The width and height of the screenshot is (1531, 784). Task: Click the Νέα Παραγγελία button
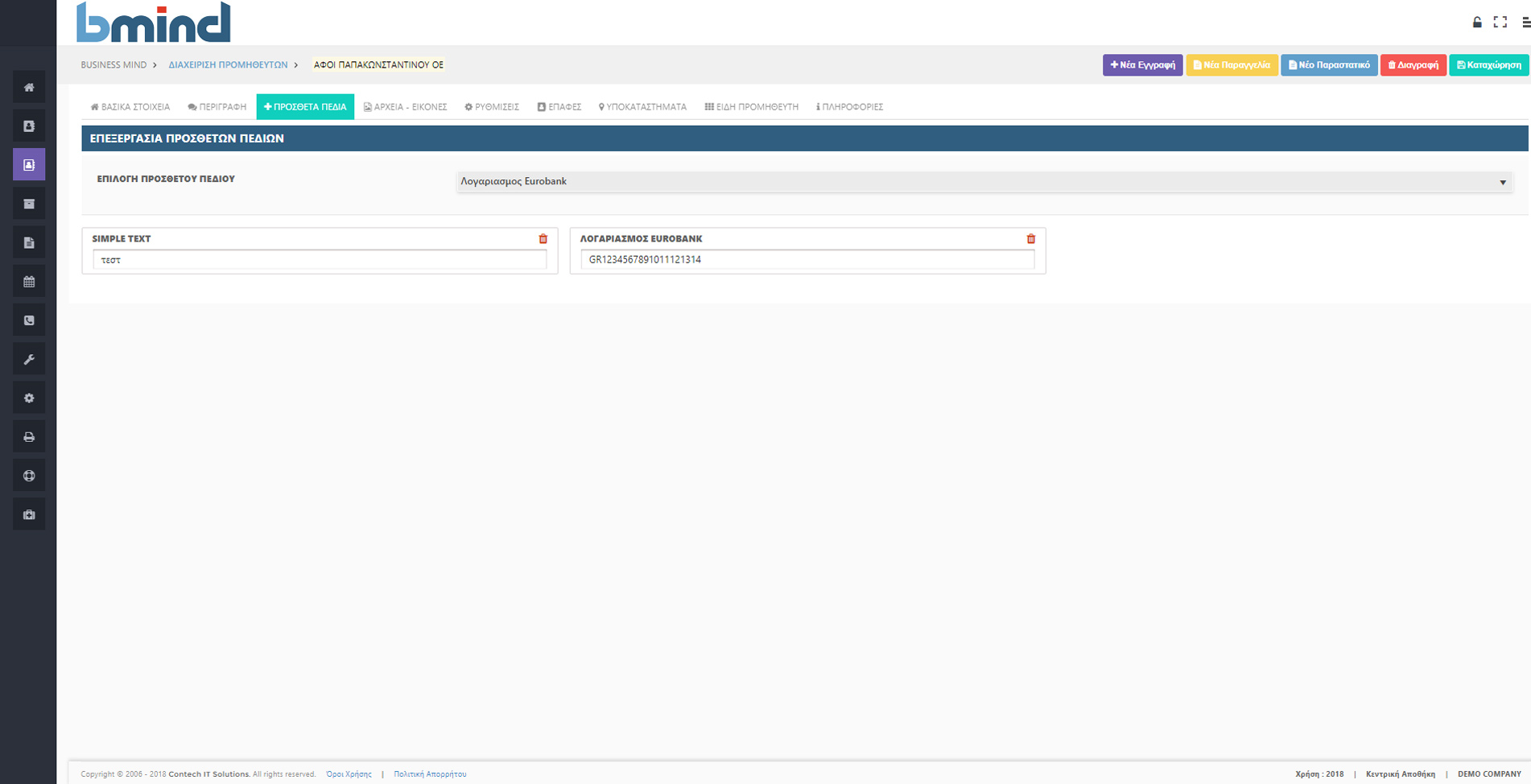click(1232, 65)
